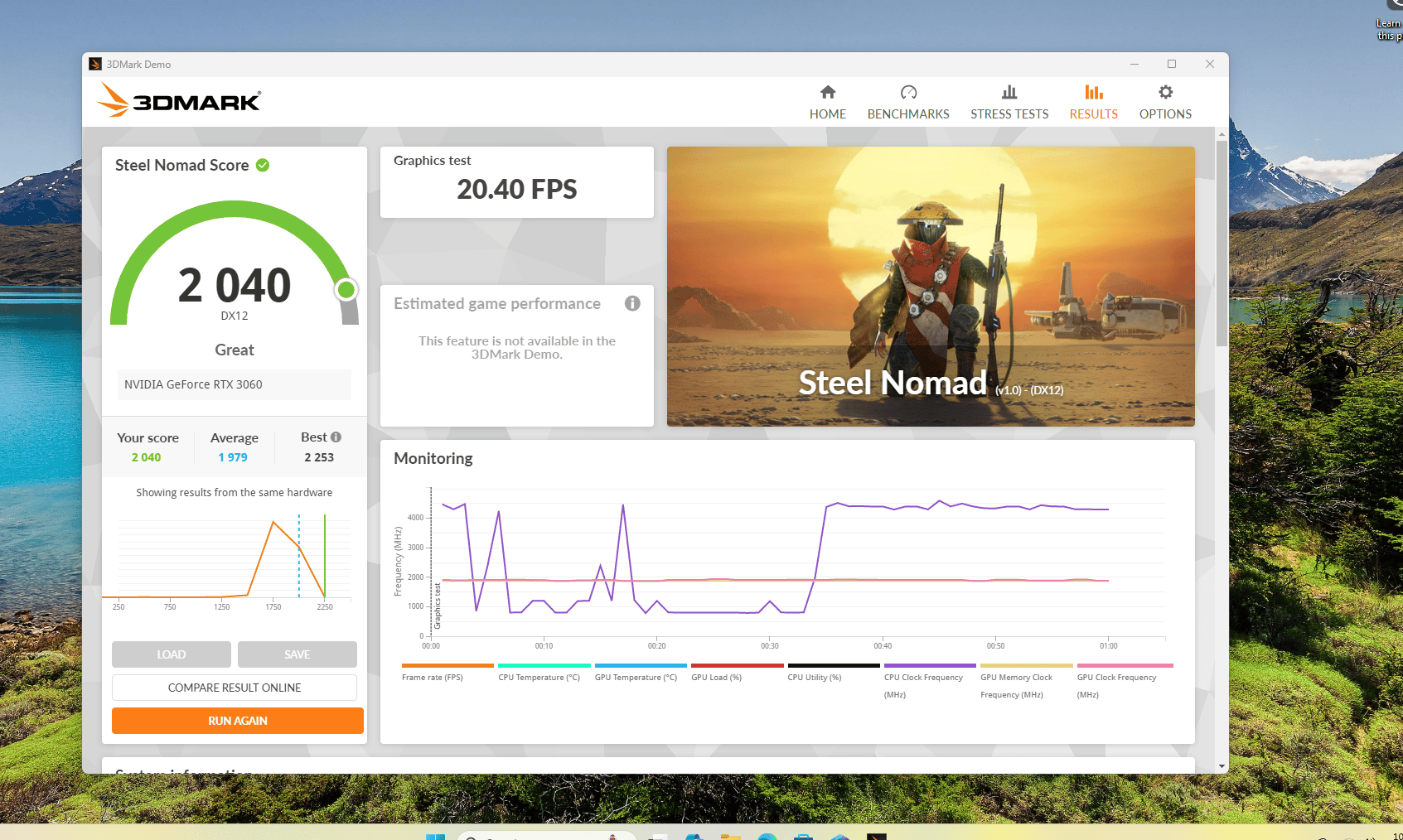Screen dimensions: 1403x840
Task: Click the green knob on the score gauge
Action: click(x=346, y=289)
